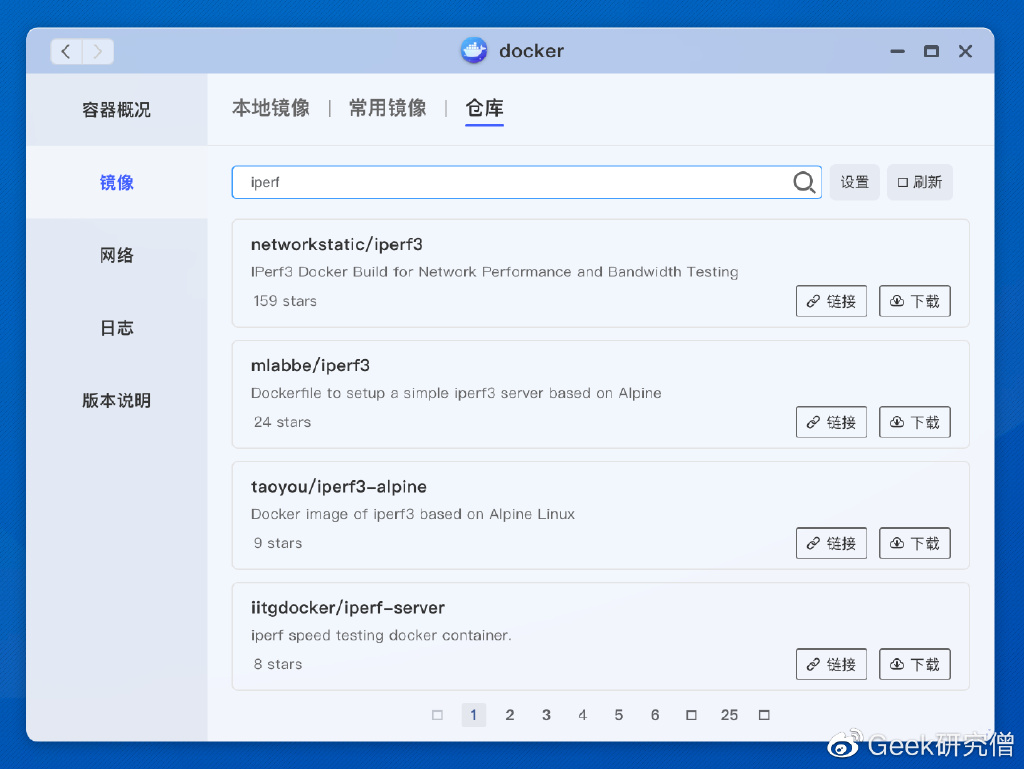The image size is (1024, 769).
Task: Go to the next results page
Action: (x=764, y=715)
